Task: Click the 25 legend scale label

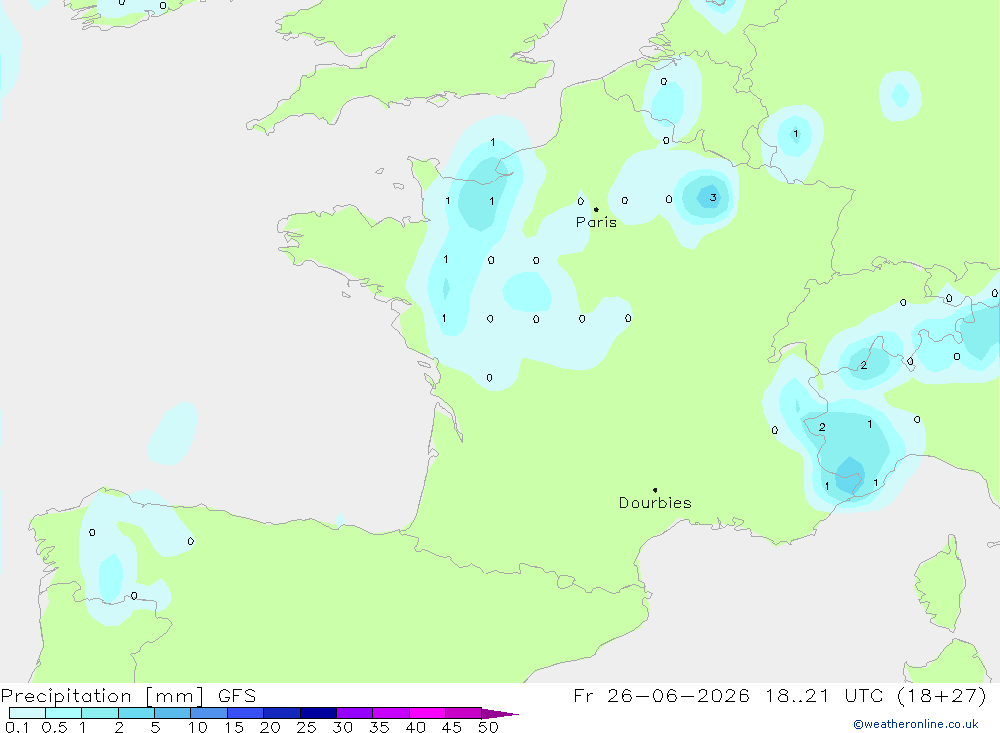Action: 307,727
